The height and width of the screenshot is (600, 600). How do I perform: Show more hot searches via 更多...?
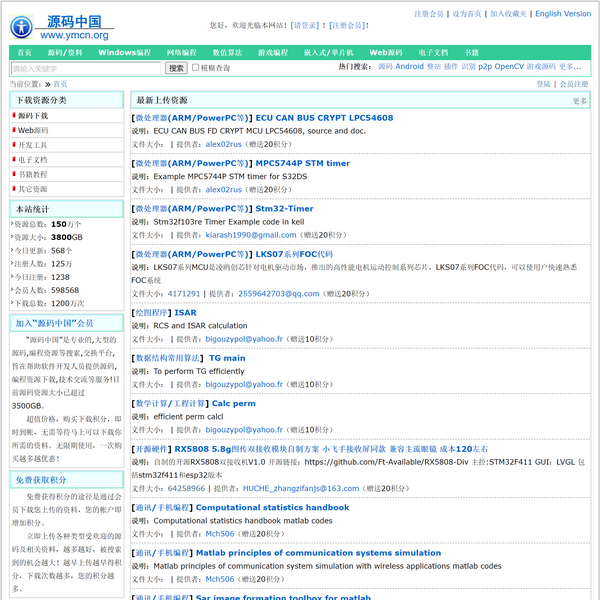click(571, 67)
